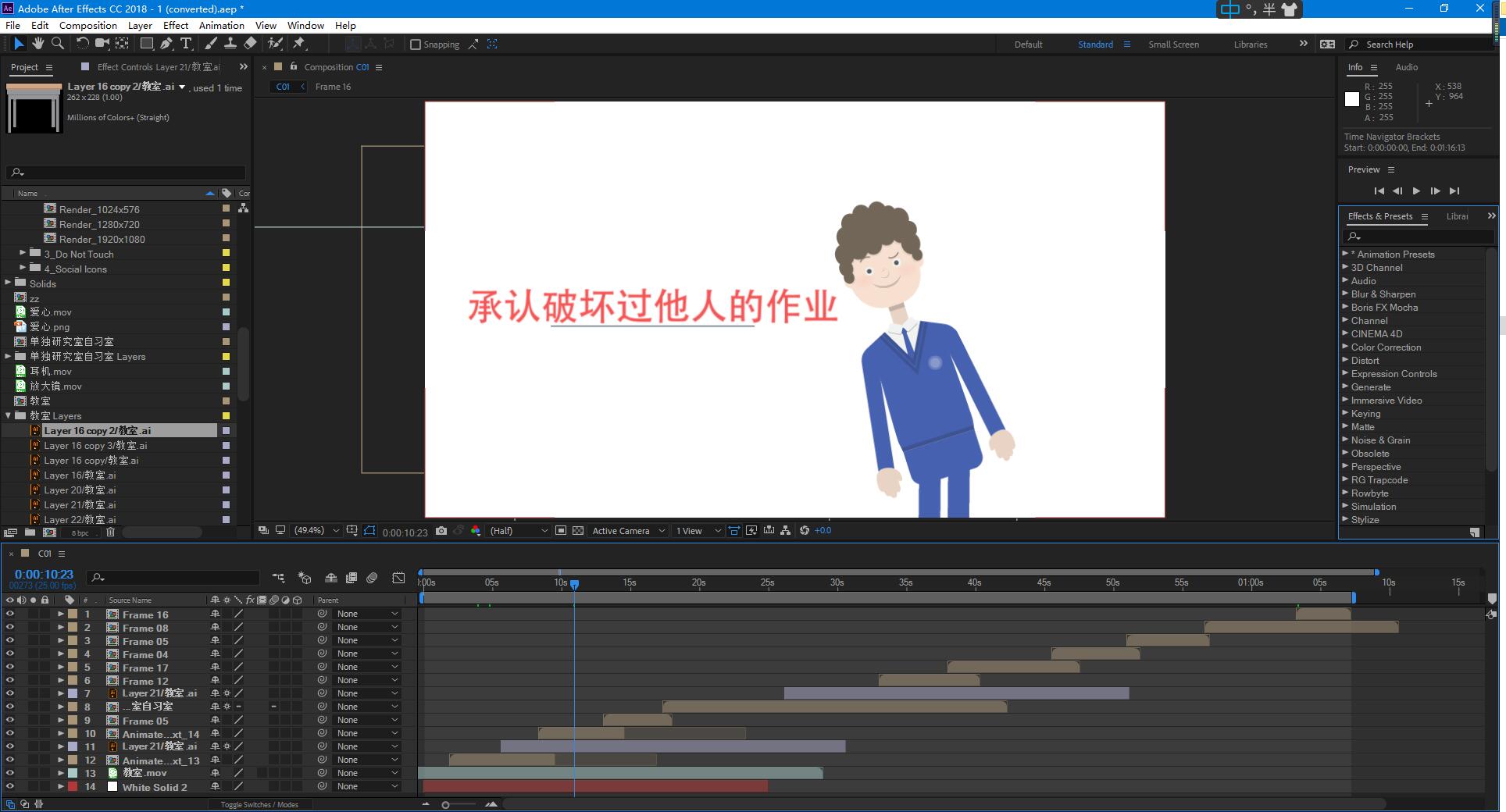Open the channel and color management icon
Viewport: 1506px width, 812px height.
tap(476, 531)
